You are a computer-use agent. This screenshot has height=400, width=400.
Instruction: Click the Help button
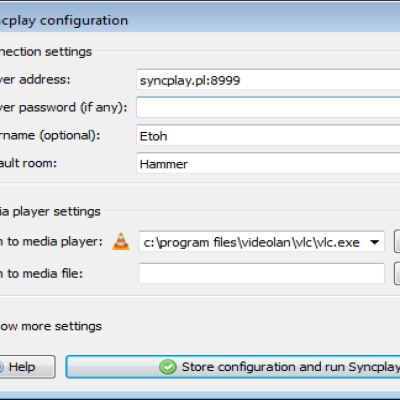(x=27, y=367)
